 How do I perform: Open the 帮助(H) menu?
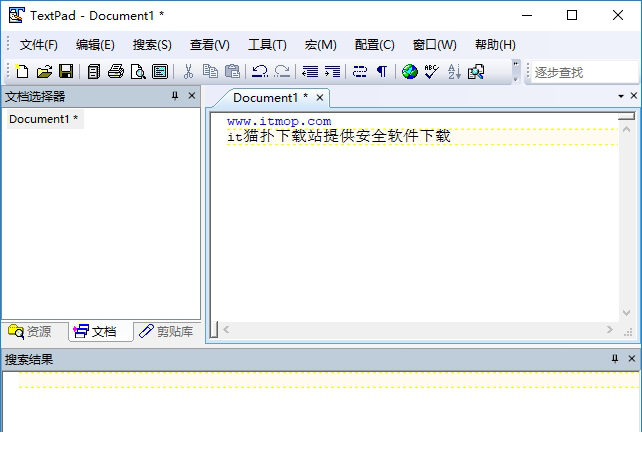pos(495,45)
